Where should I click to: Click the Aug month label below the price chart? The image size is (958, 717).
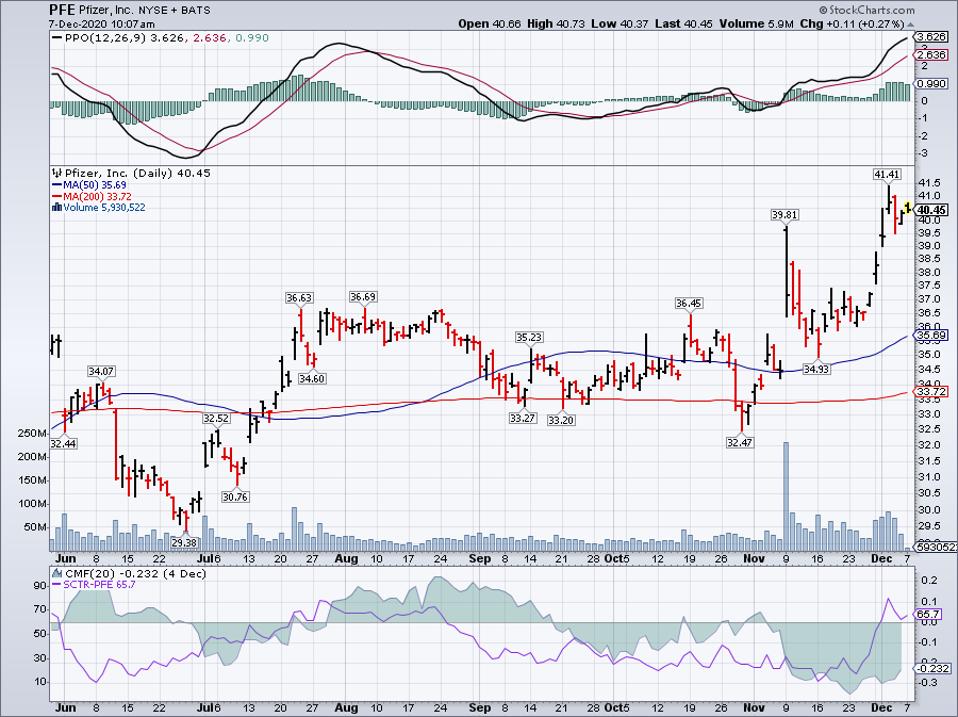point(346,559)
